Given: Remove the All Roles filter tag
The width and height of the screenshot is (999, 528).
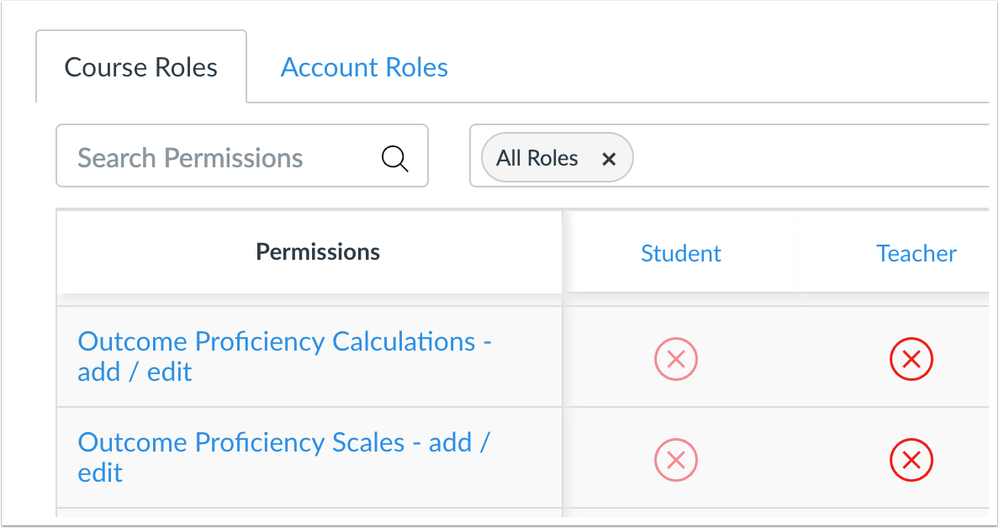Looking at the screenshot, I should (608, 159).
